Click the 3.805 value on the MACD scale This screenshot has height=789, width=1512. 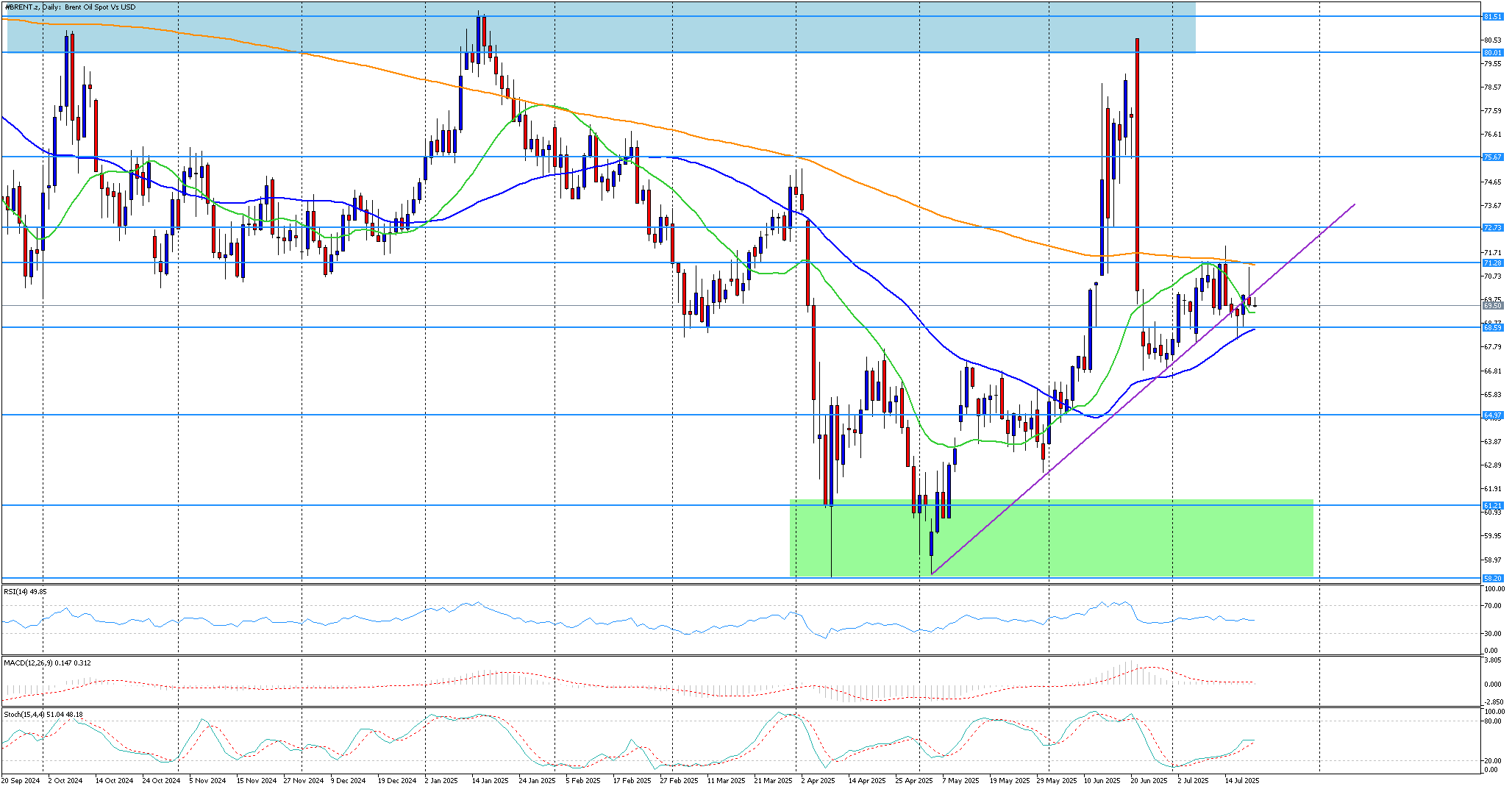pyautogui.click(x=1492, y=660)
